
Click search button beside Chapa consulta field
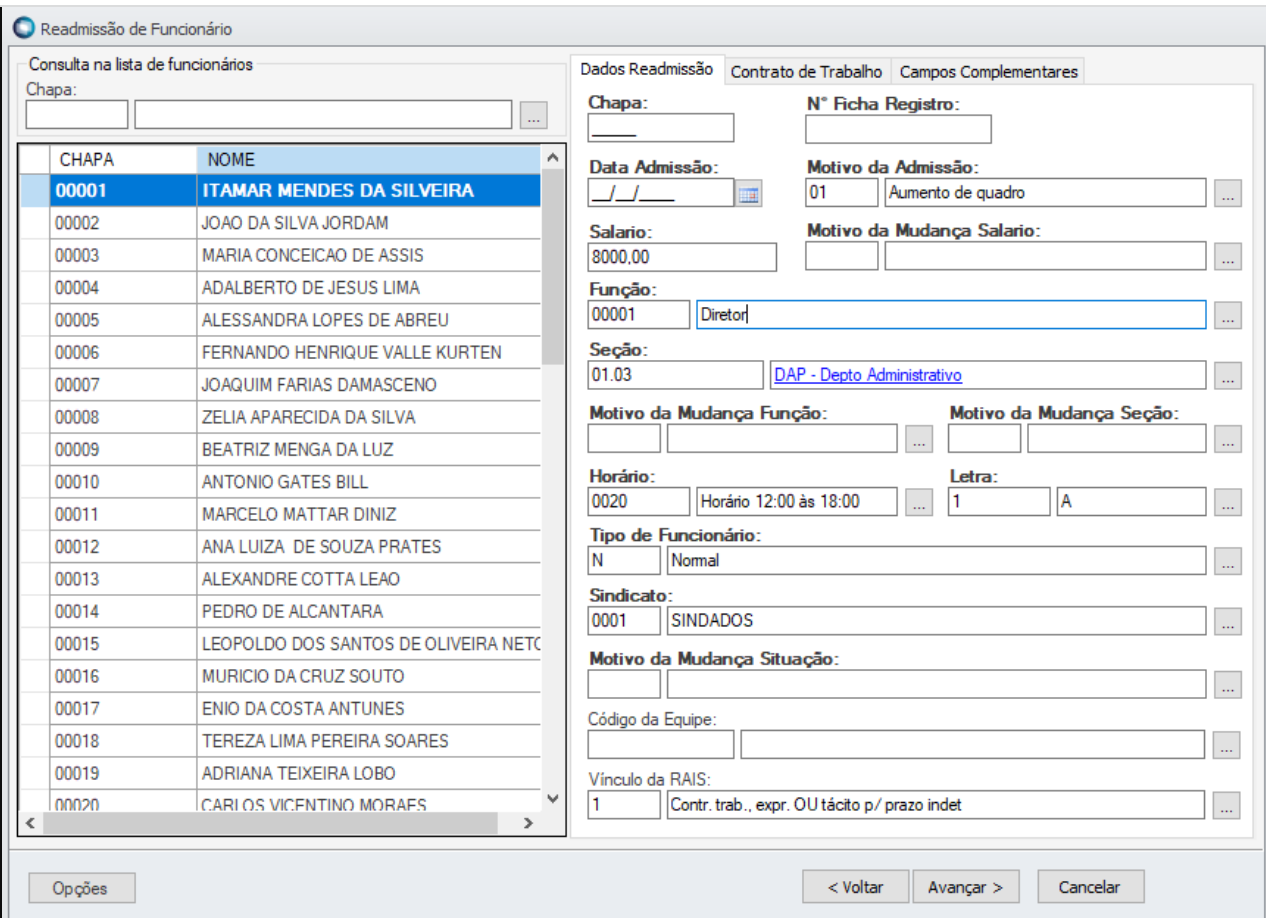(x=534, y=116)
